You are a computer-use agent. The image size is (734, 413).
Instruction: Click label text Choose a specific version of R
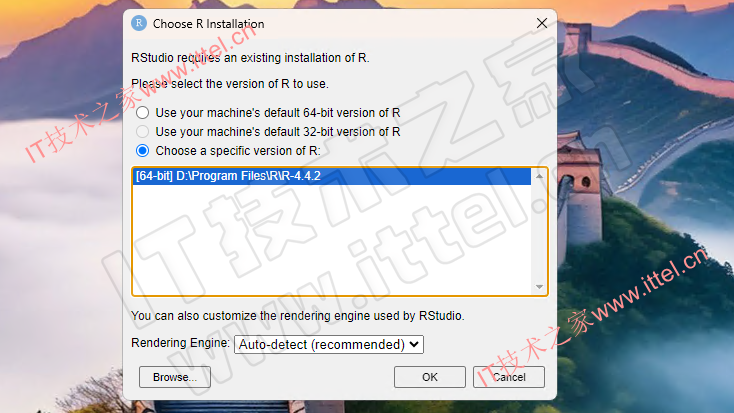click(x=238, y=151)
